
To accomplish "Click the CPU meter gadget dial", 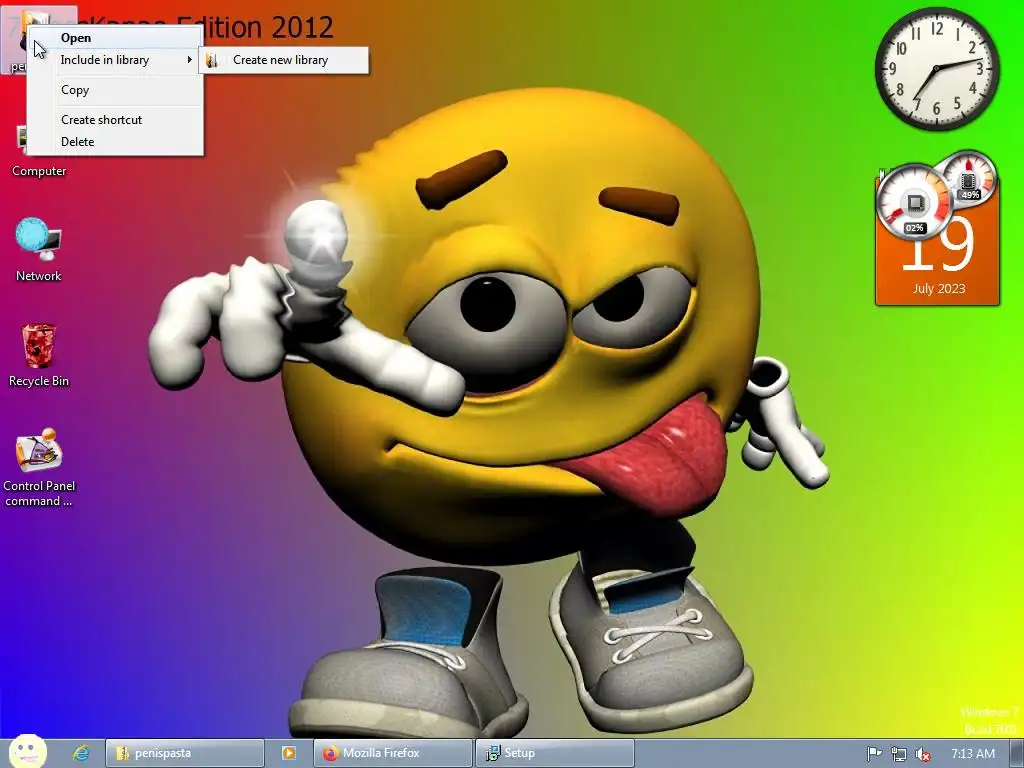I will click(914, 202).
